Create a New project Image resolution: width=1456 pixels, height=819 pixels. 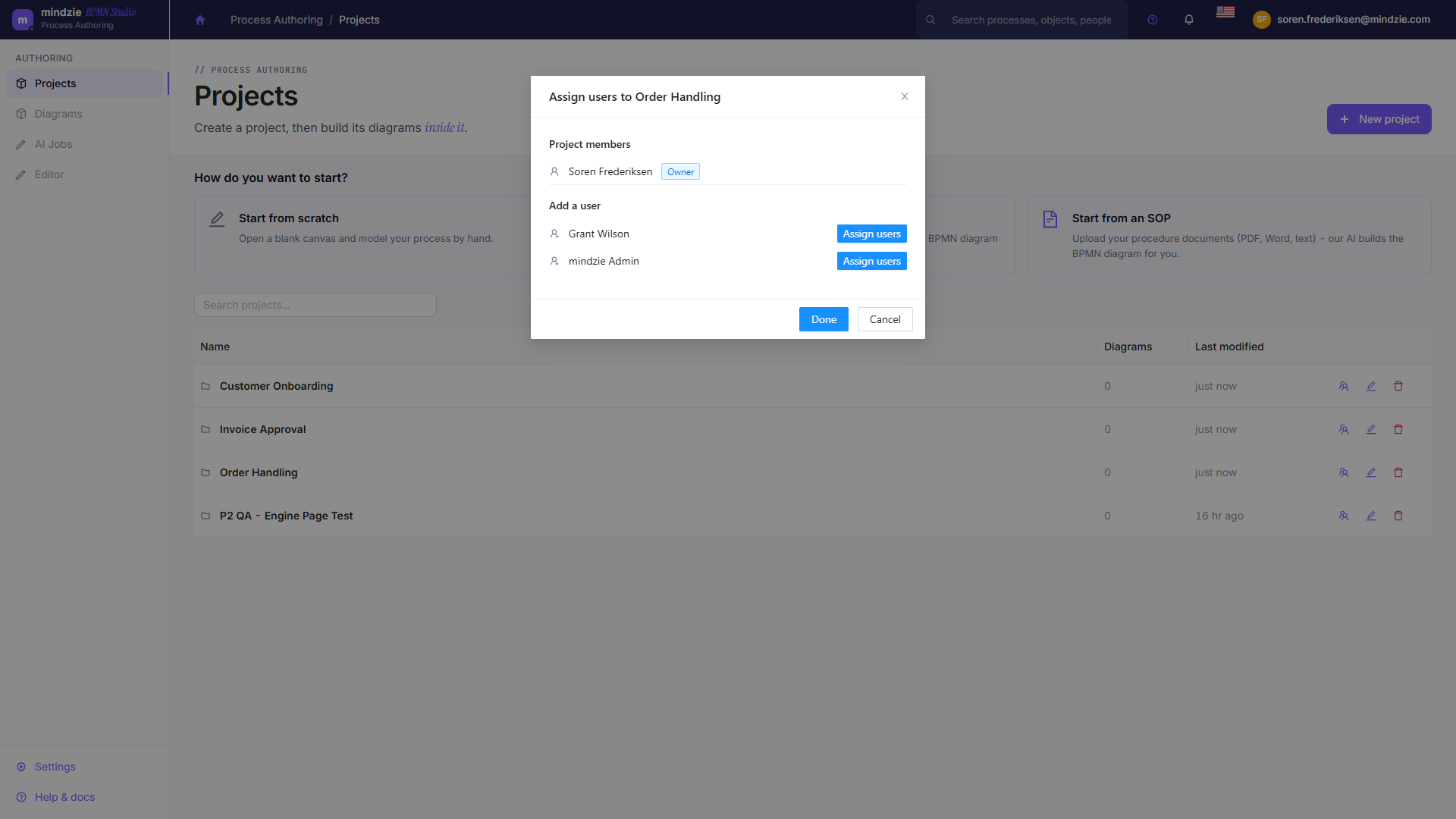[1379, 119]
